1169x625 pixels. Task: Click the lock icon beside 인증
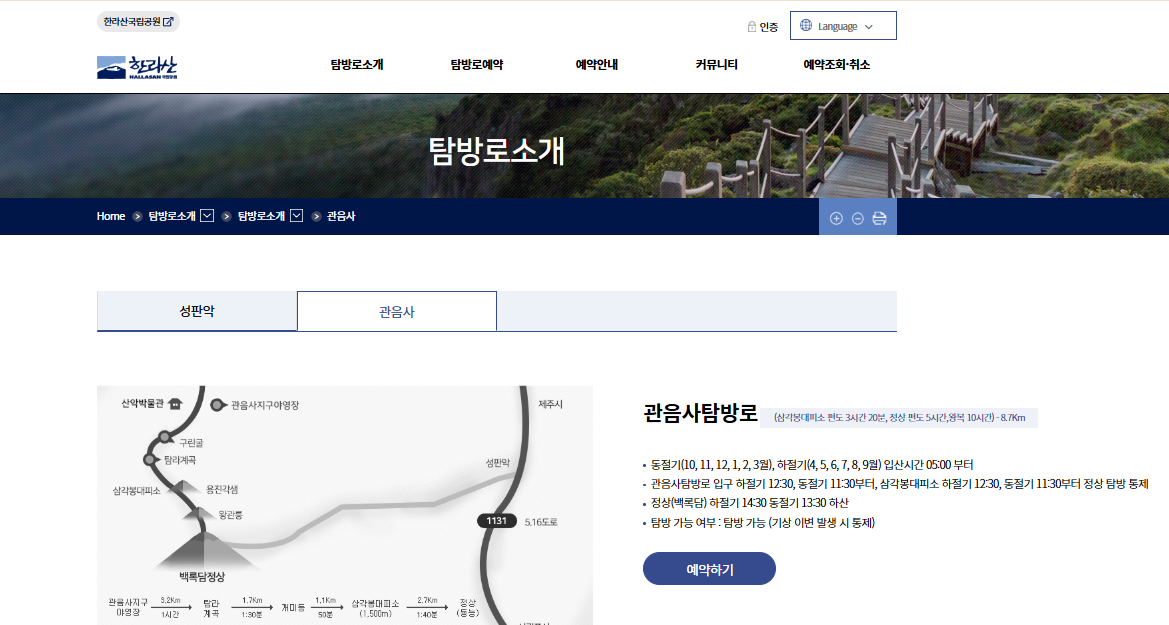(752, 25)
